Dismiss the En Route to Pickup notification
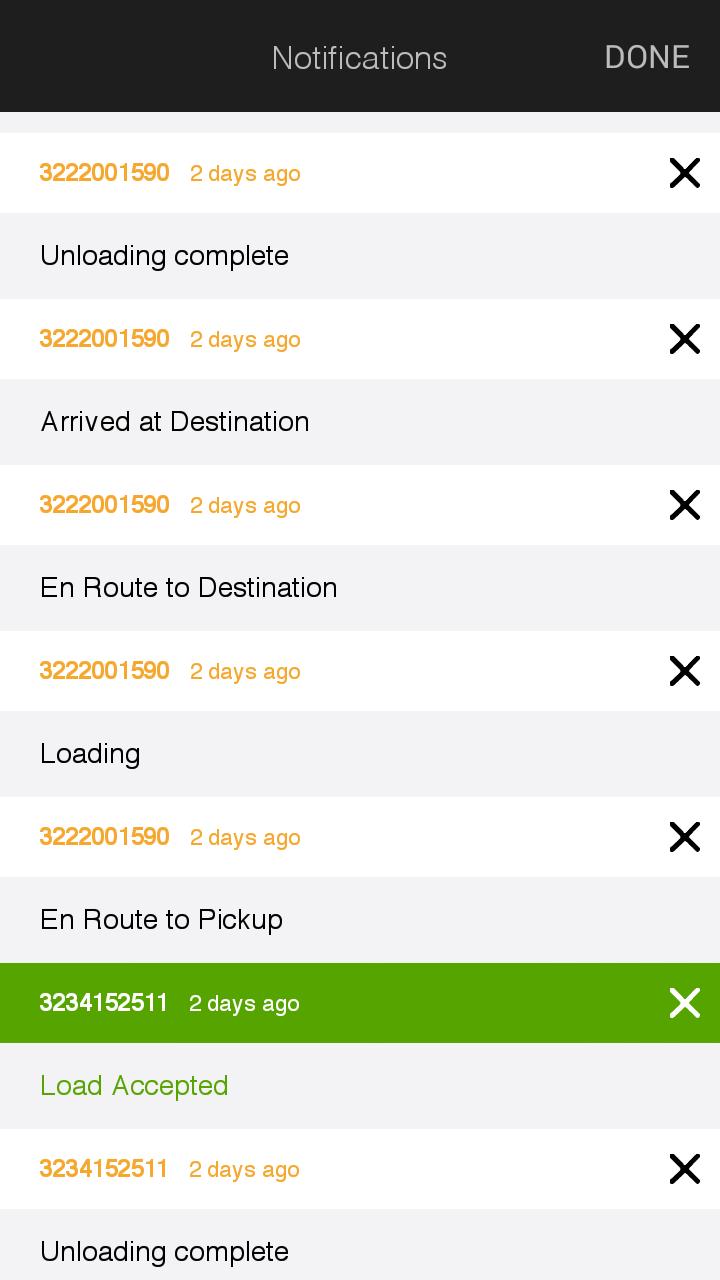The height and width of the screenshot is (1280, 720). 684,837
